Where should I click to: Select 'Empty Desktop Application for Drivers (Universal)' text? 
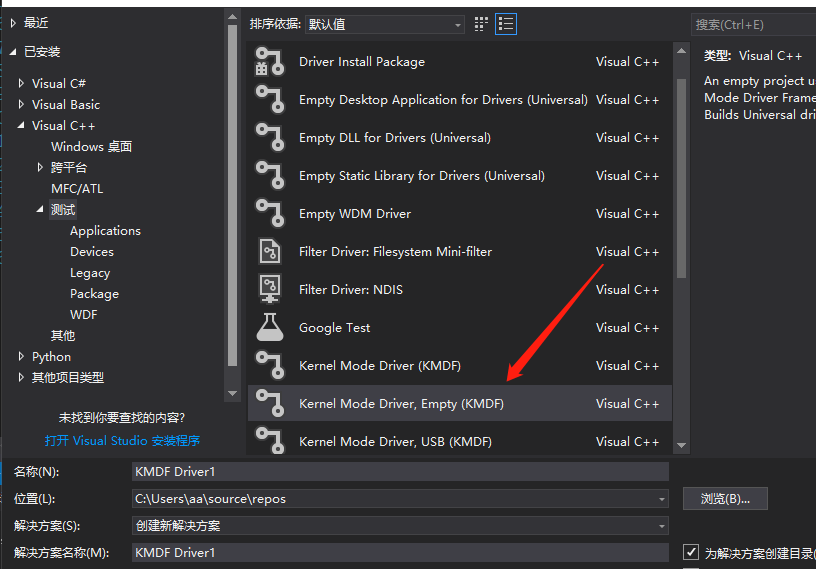click(x=443, y=99)
